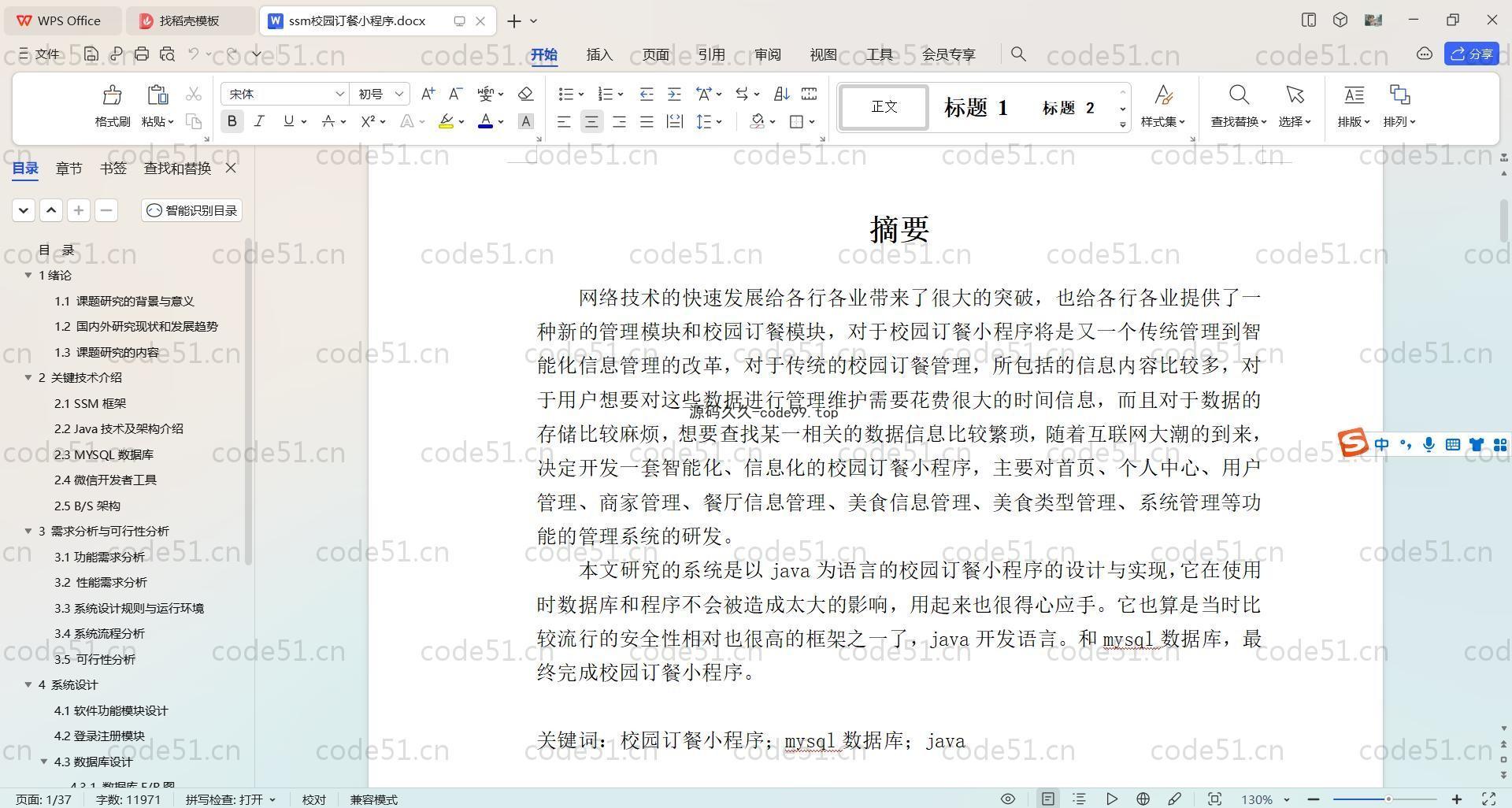The image size is (1512, 808).
Task: Click increase font size icon
Action: [428, 94]
